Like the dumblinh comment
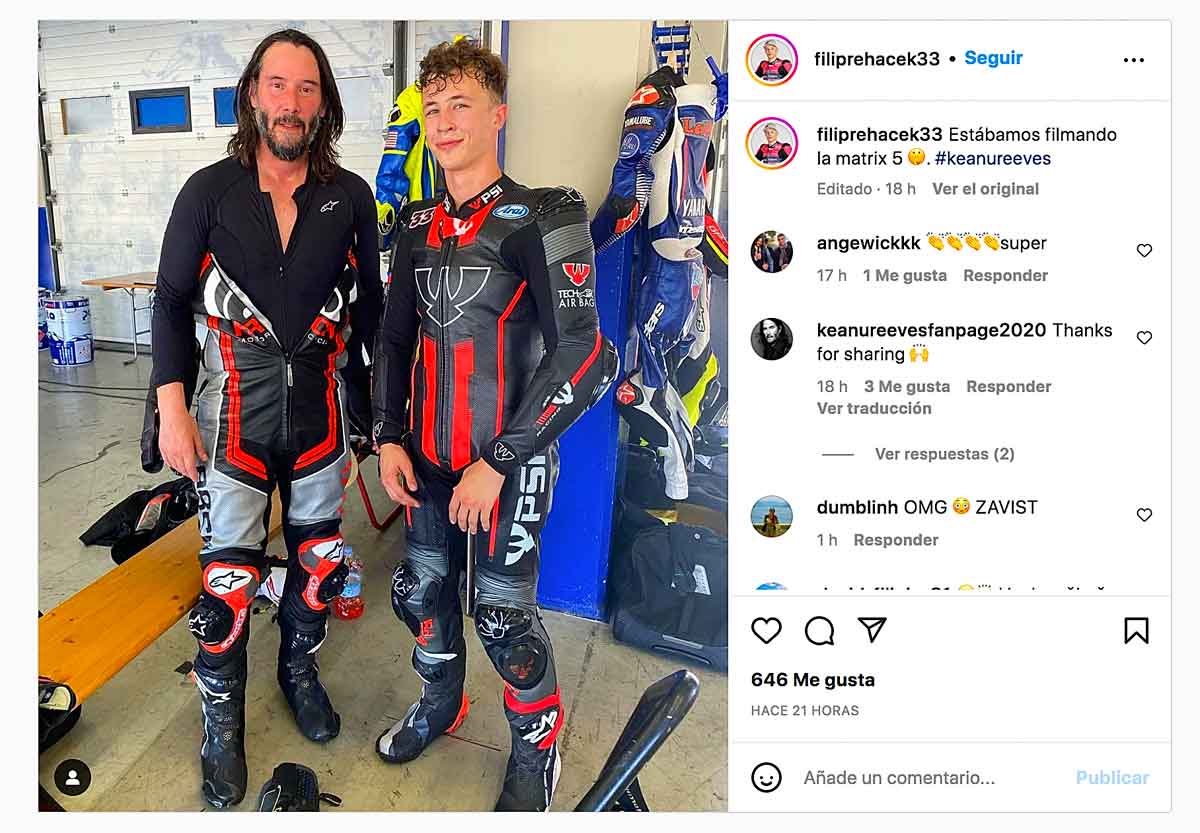1200x833 pixels. [x=1144, y=515]
